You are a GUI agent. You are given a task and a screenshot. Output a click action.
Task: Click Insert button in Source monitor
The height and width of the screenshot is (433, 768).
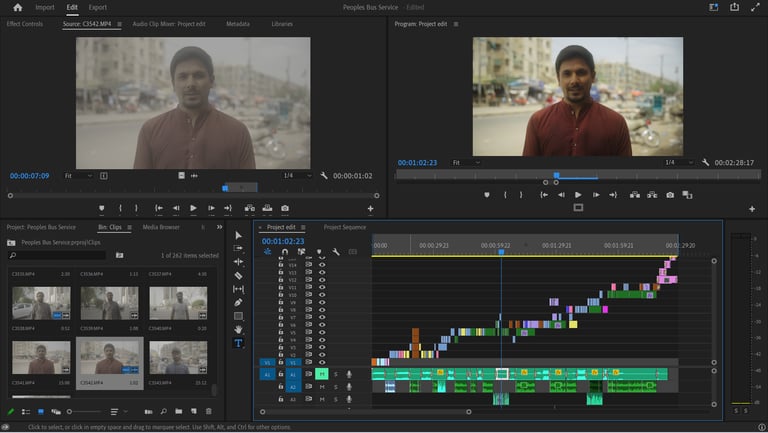(249, 208)
